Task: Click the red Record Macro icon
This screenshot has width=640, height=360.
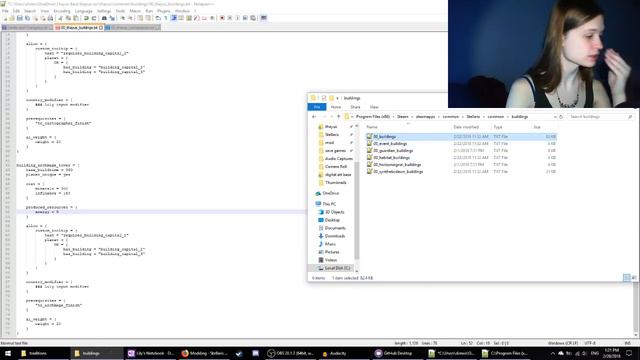Action: [222, 18]
